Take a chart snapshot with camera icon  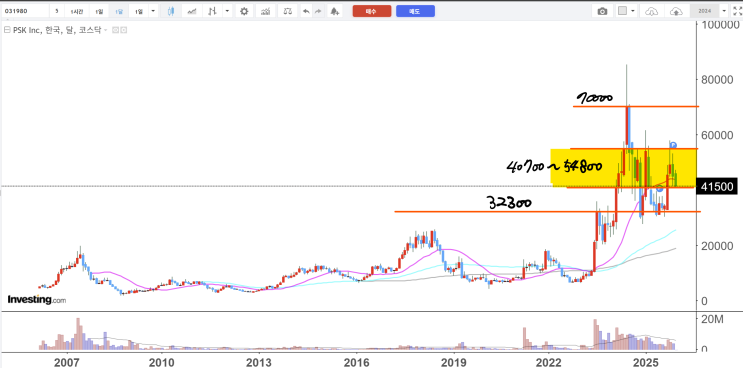(602, 11)
